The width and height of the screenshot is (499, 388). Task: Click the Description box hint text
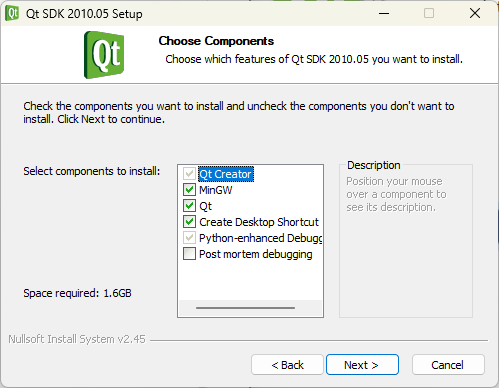tap(396, 194)
